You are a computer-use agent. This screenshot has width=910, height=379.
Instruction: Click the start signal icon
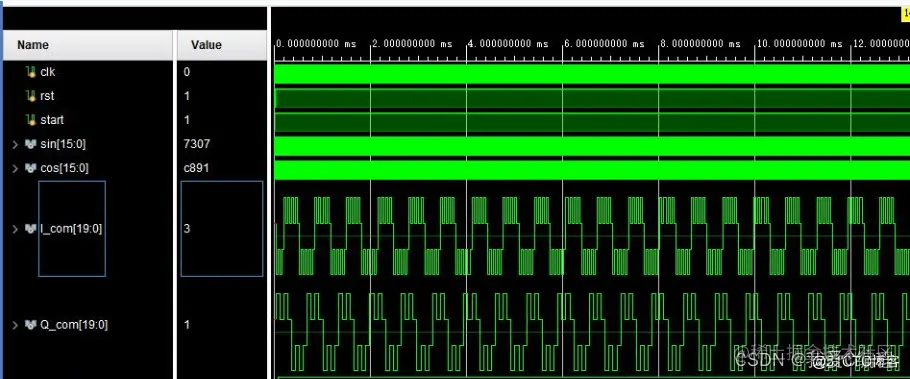(31, 120)
